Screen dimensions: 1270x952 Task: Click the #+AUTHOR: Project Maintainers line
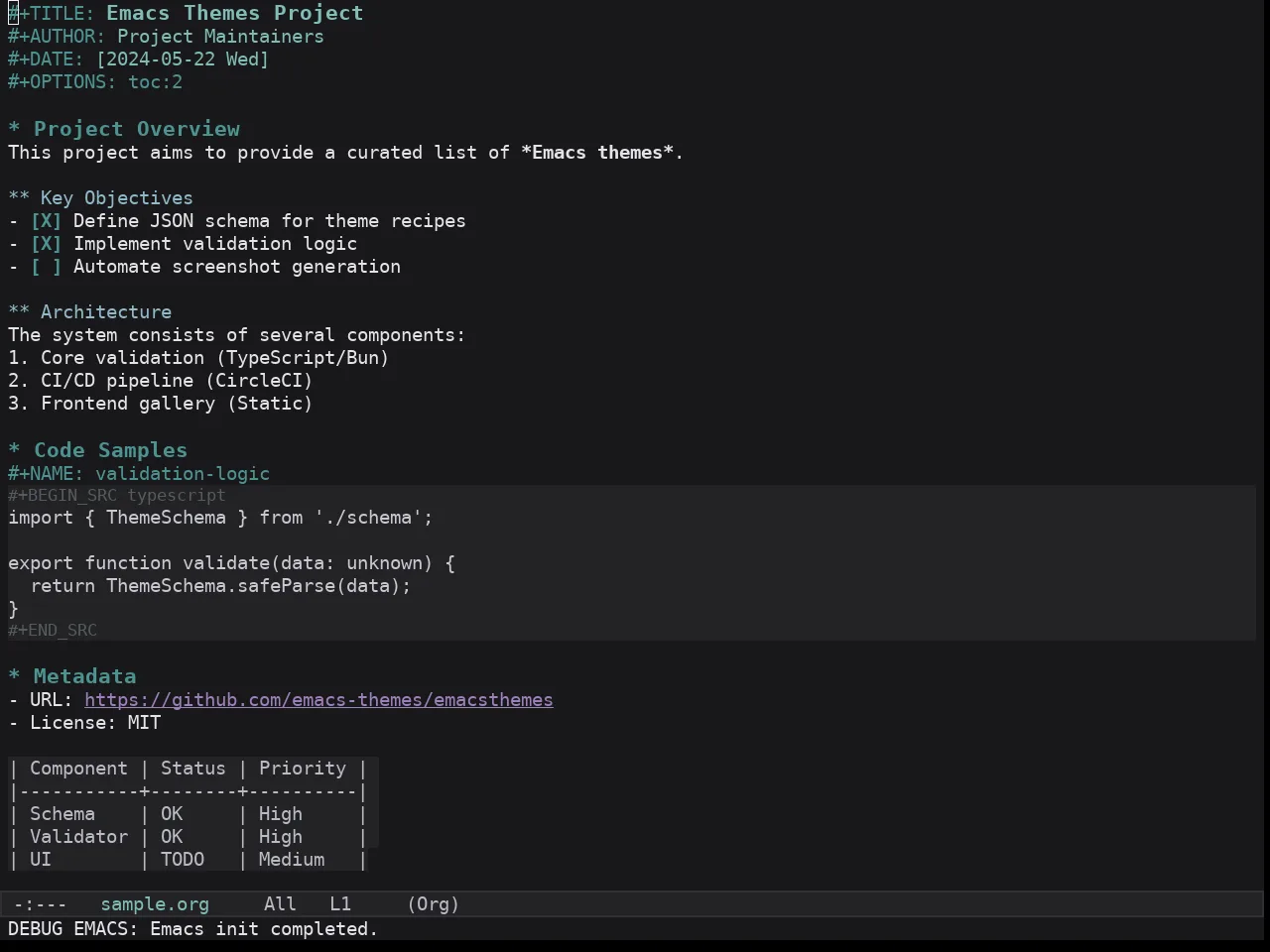tap(166, 37)
